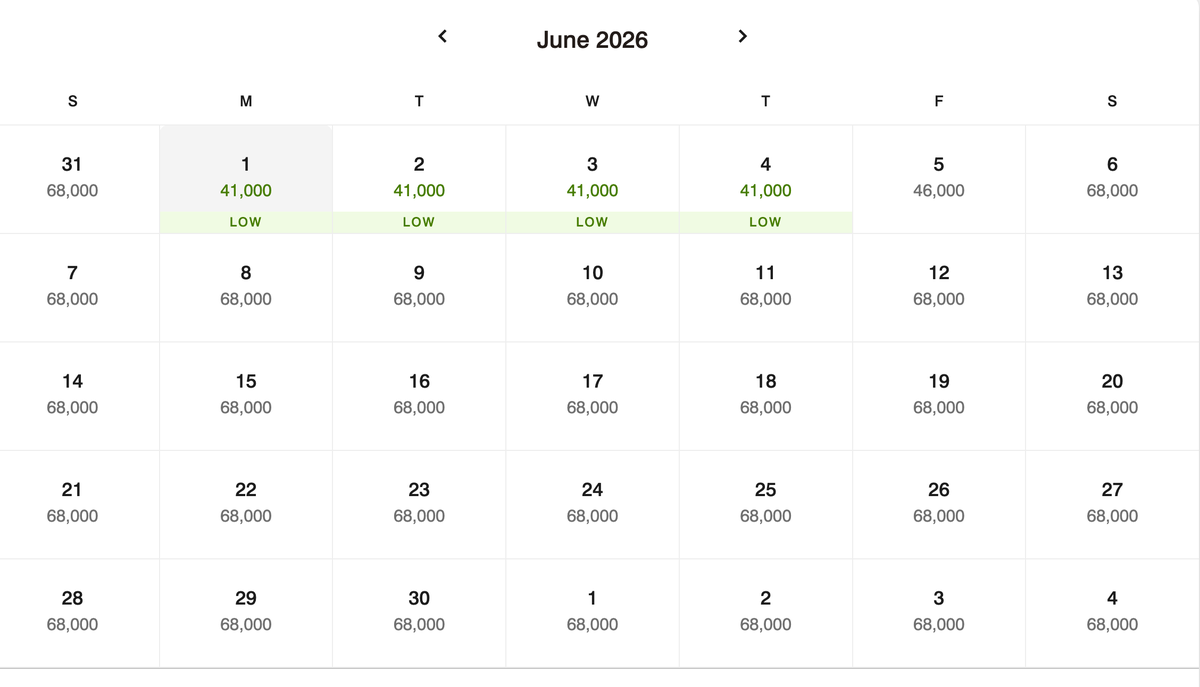Click the June 2026 month heading
Viewport: 1200px width, 687px height.
point(592,40)
